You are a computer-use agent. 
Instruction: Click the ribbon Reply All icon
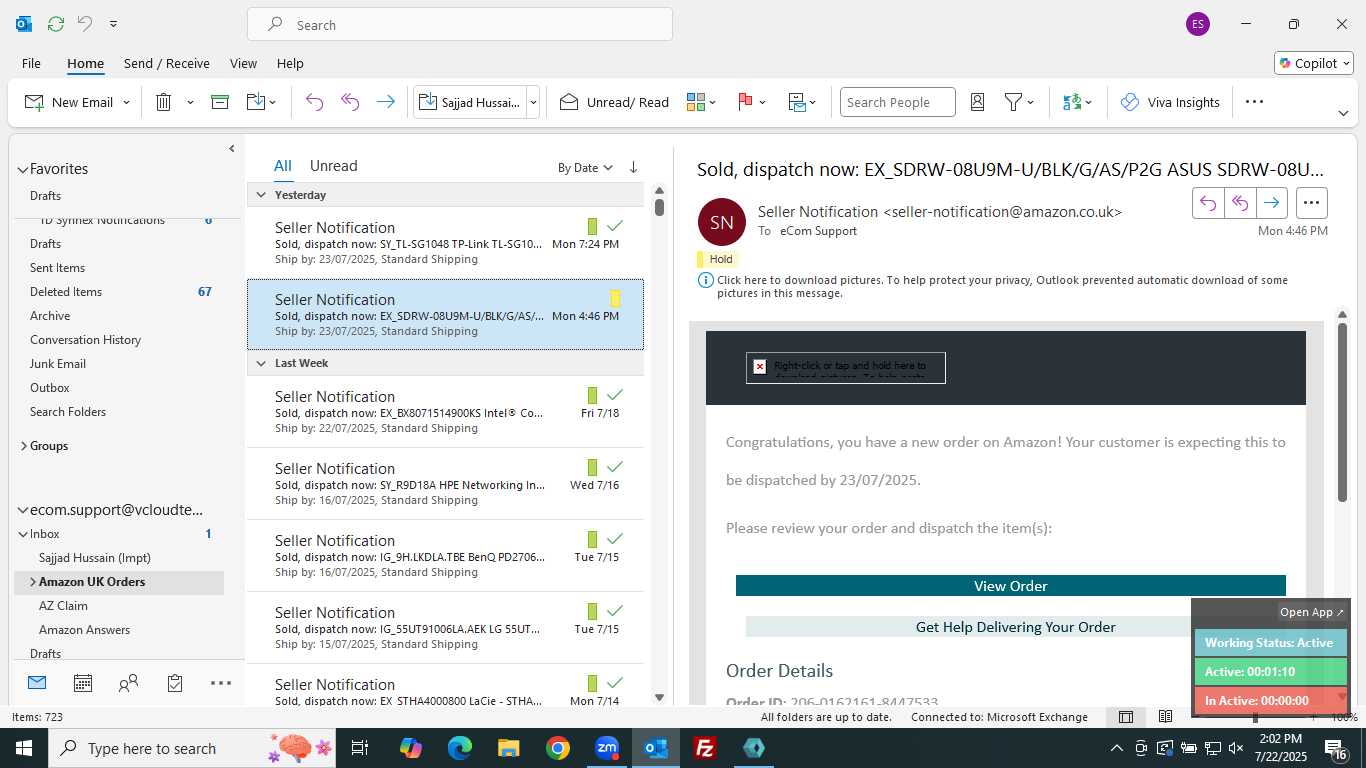click(x=350, y=102)
